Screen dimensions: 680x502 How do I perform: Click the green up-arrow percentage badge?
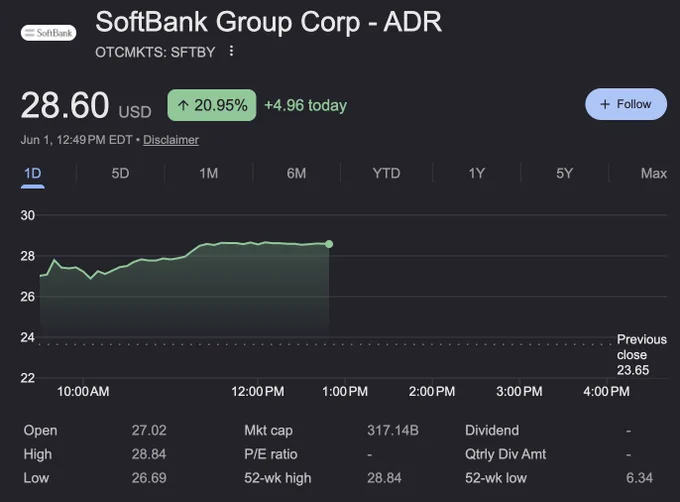click(x=212, y=105)
